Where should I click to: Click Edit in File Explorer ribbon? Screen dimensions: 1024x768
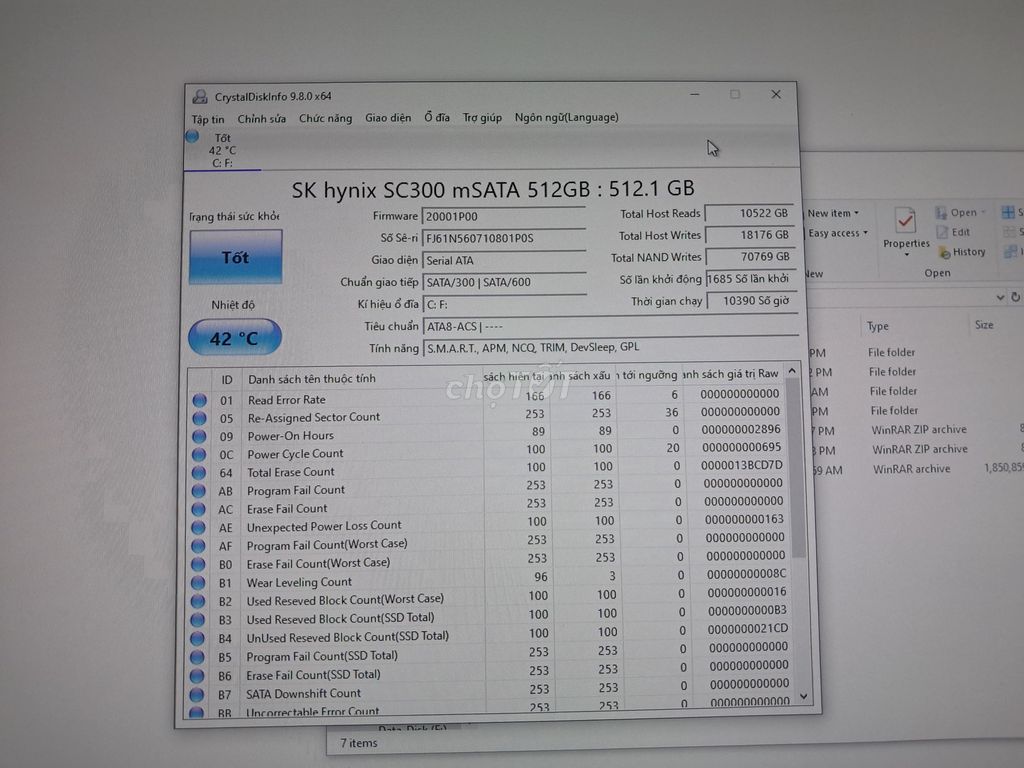click(953, 232)
